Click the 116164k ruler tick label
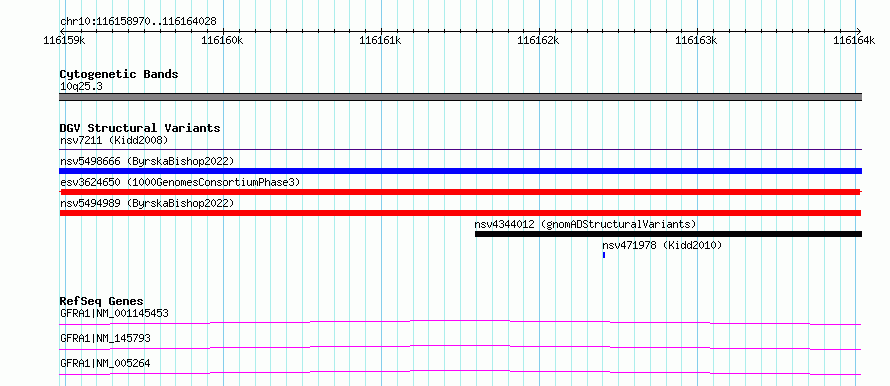This screenshot has height=386, width=890. (x=854, y=40)
